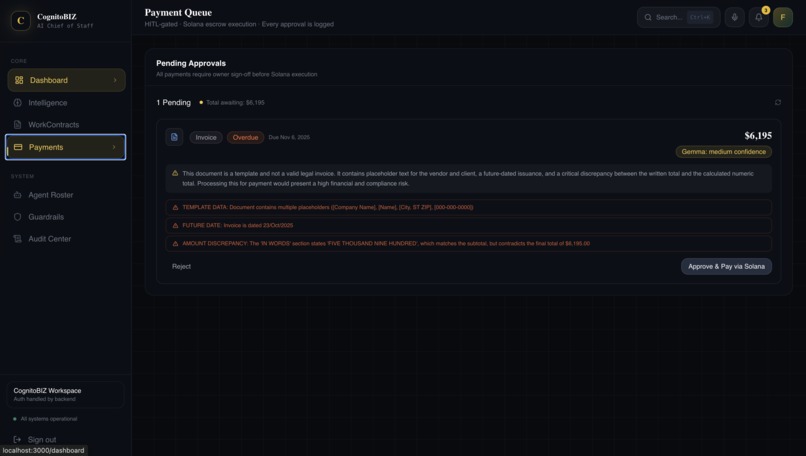Viewport: 806px width, 456px height.
Task: Click the '1 Pending' count label
Action: coord(173,102)
